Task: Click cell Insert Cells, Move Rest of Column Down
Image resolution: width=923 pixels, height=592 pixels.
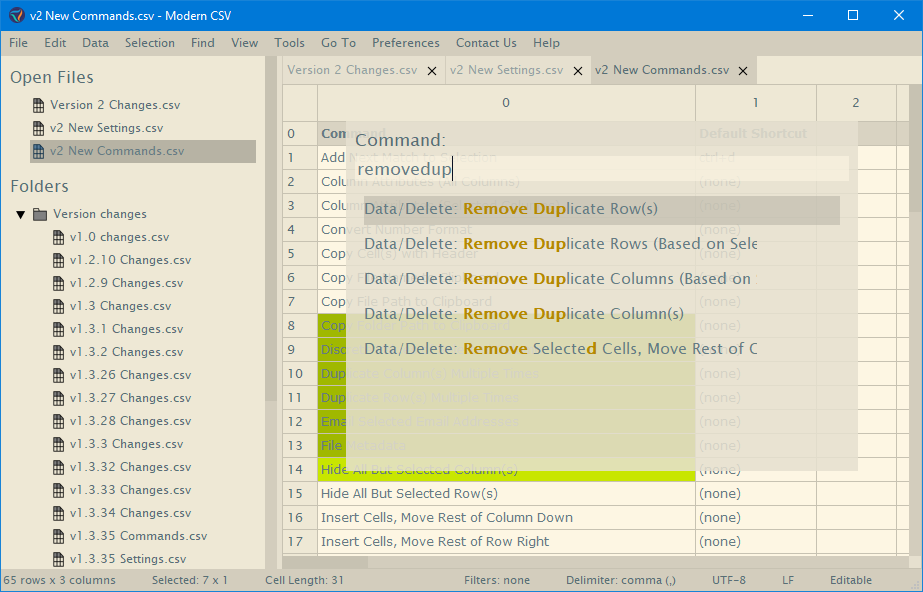Action: pyautogui.click(x=506, y=518)
